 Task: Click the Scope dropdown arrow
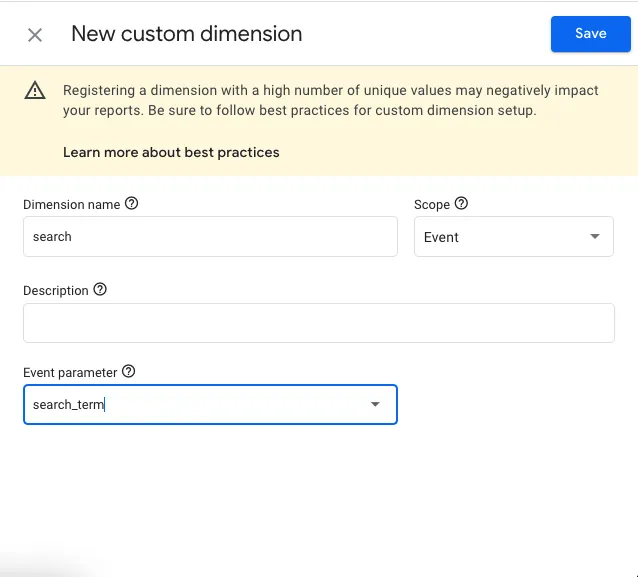(595, 237)
